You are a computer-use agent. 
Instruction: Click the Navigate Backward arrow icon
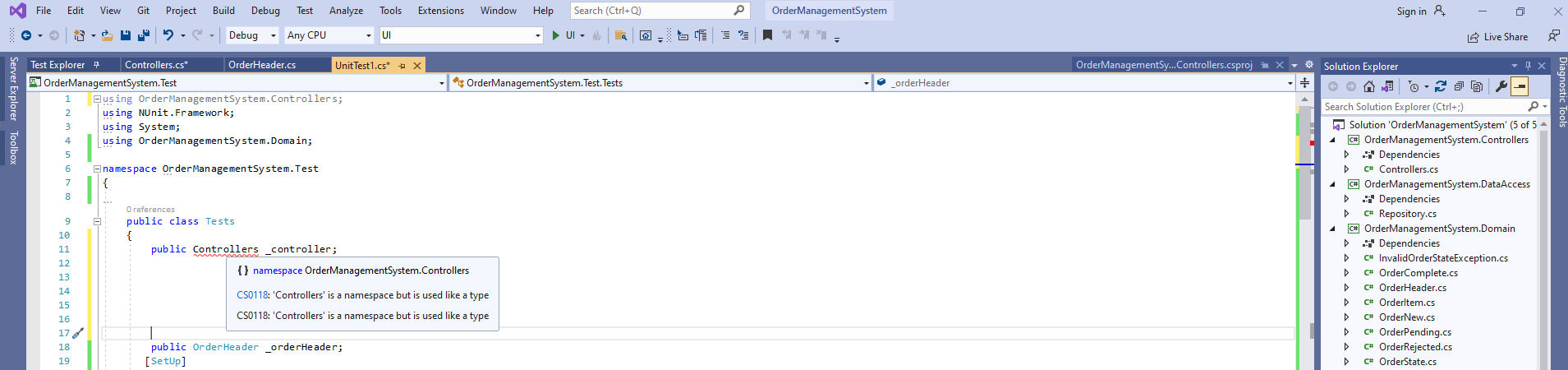pos(26,35)
